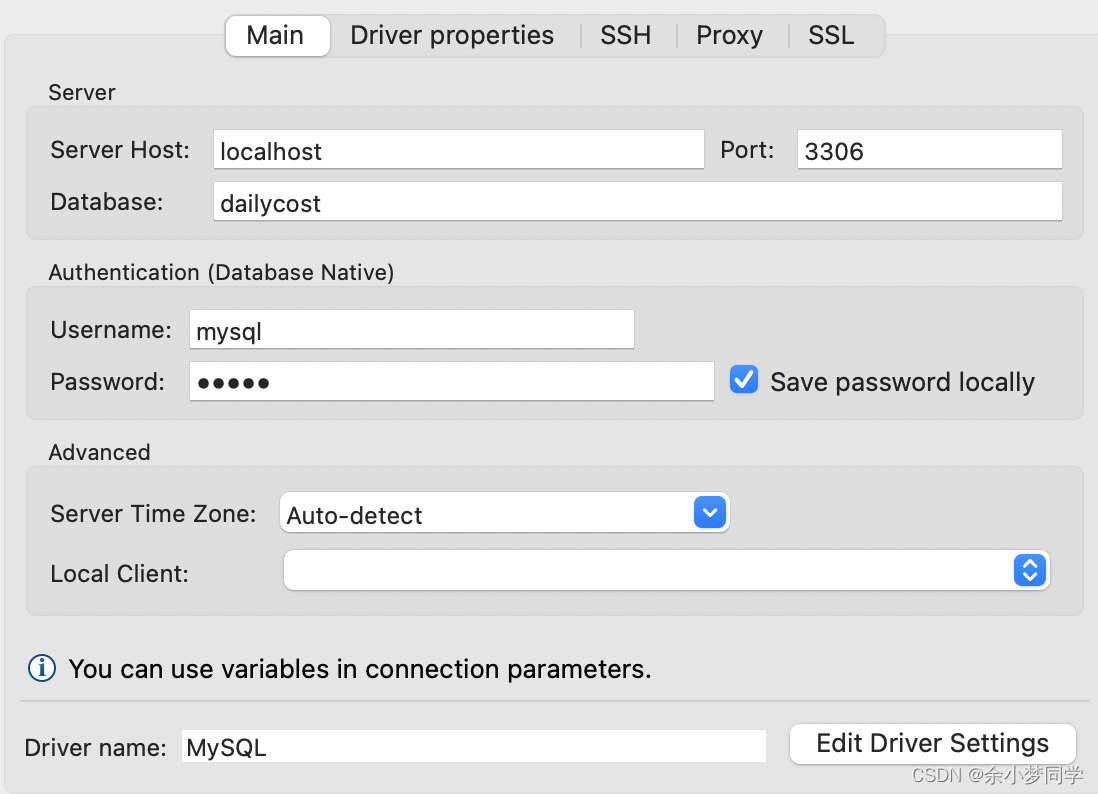Expand Server Time Zone dropdown arrow

point(709,513)
